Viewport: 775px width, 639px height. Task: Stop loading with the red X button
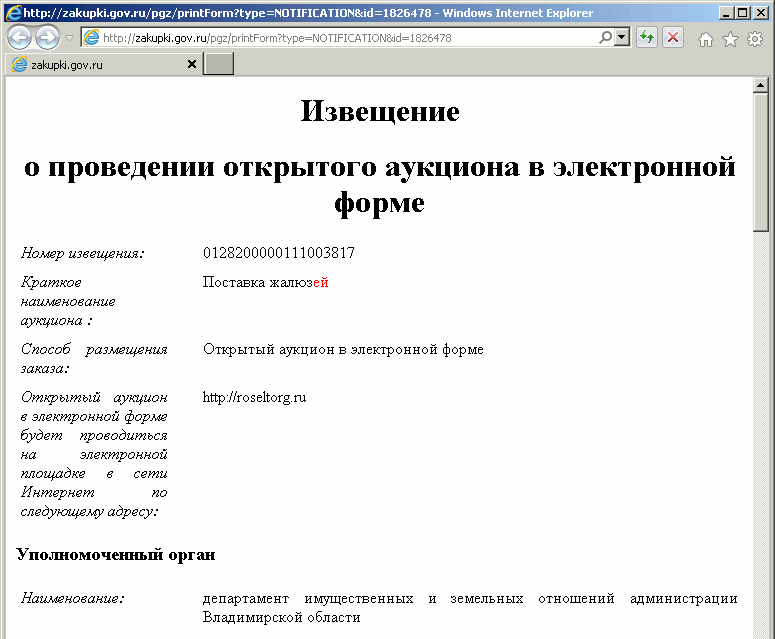click(x=673, y=38)
